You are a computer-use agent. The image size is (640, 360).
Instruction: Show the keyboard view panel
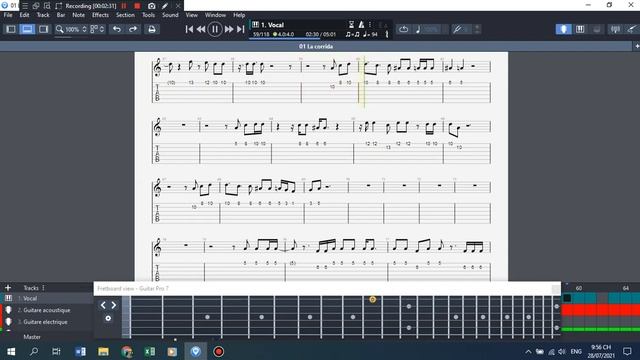tap(580, 29)
